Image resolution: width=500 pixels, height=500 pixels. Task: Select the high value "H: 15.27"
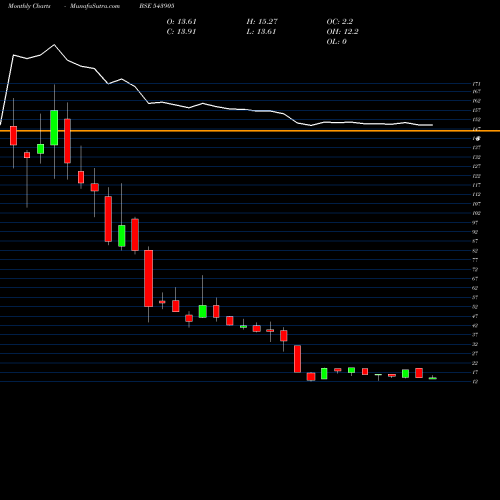[262, 22]
